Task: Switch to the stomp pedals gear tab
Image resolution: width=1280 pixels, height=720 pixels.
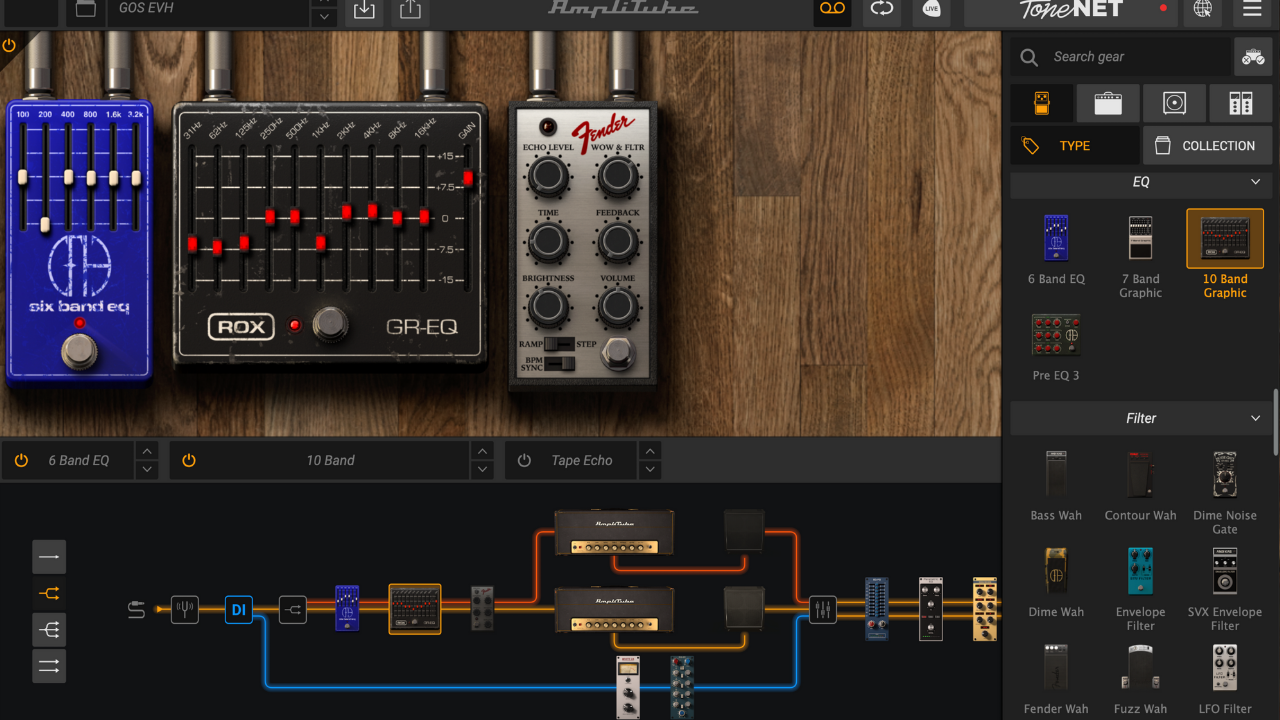Action: 1041,103
